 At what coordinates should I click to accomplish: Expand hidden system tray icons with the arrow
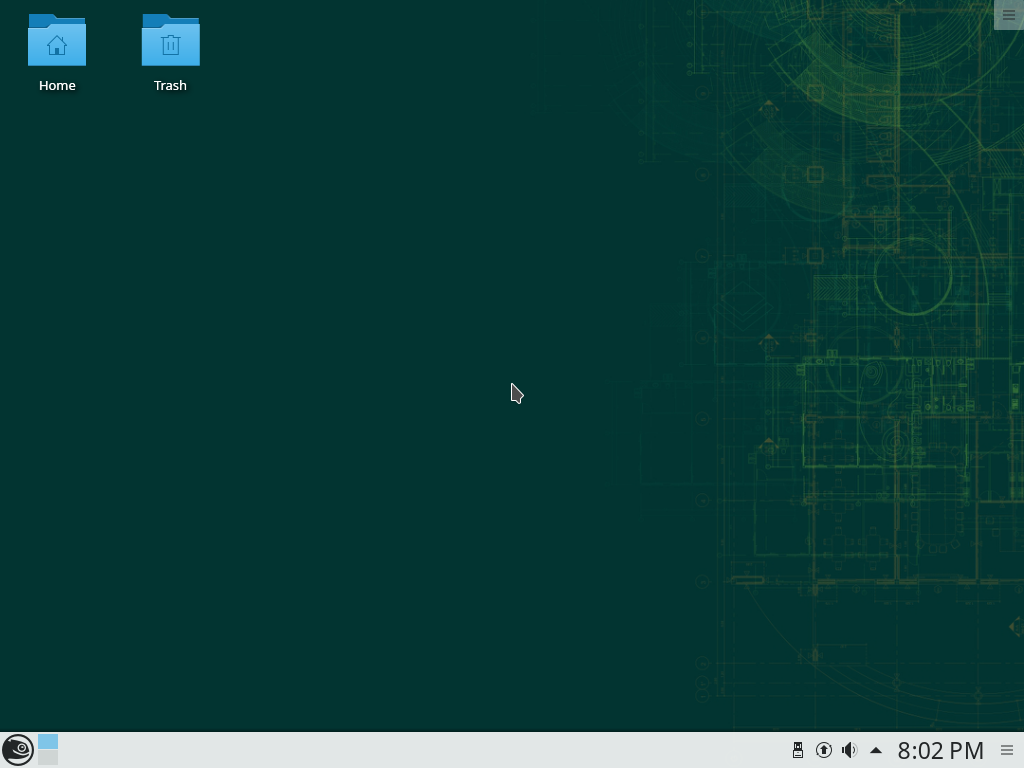click(875, 749)
